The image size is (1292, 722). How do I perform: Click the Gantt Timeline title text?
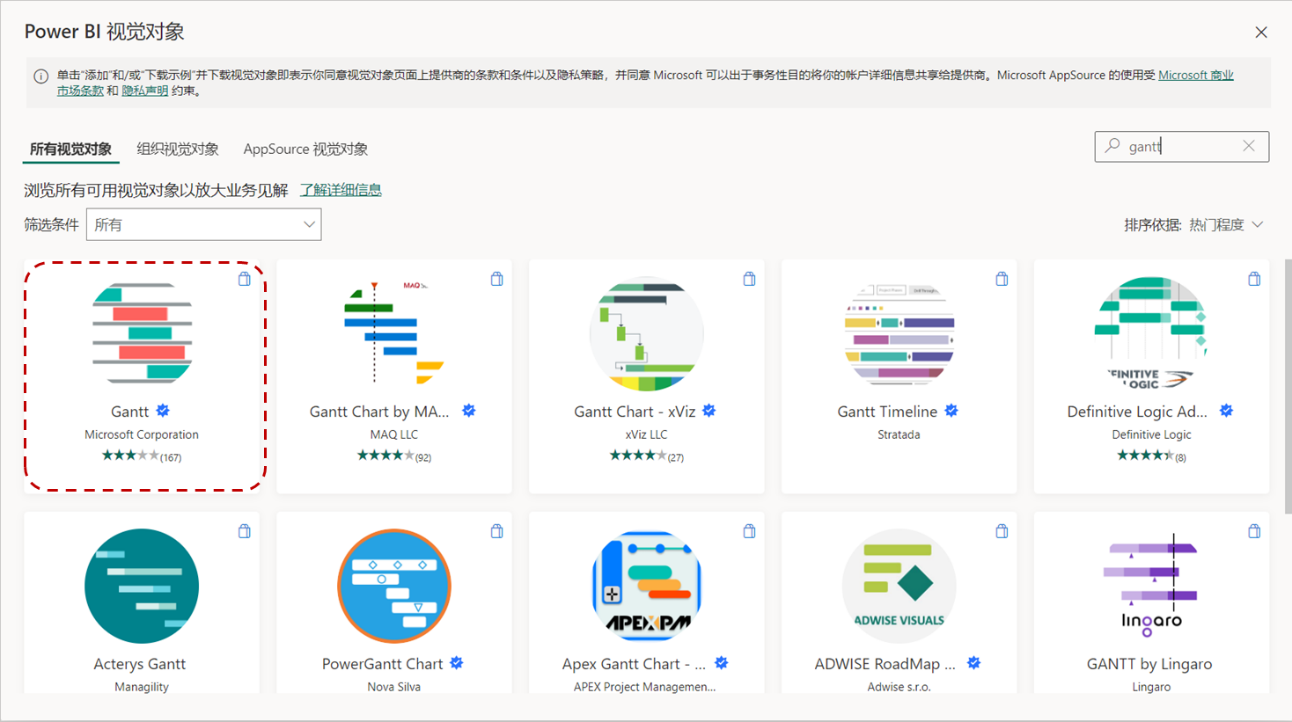click(x=888, y=411)
